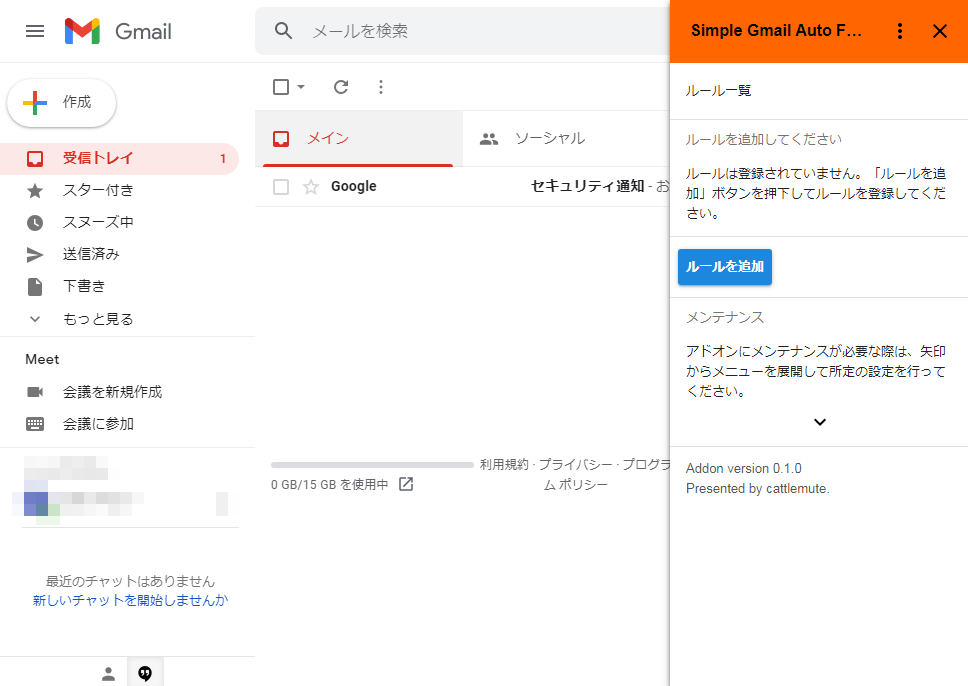Tick the checkbox for the Google email
The height and width of the screenshot is (686, 968).
[281, 186]
